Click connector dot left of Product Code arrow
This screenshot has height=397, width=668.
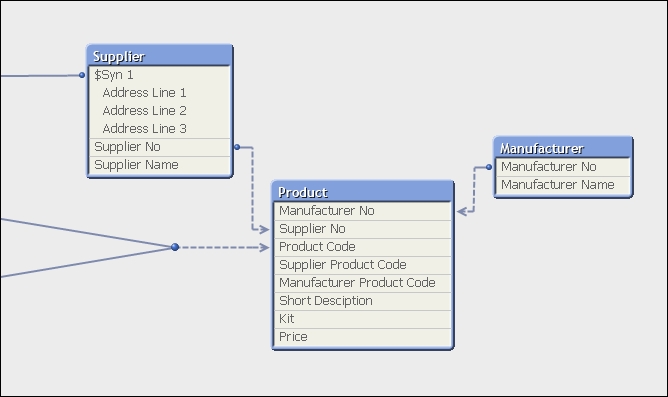175,247
